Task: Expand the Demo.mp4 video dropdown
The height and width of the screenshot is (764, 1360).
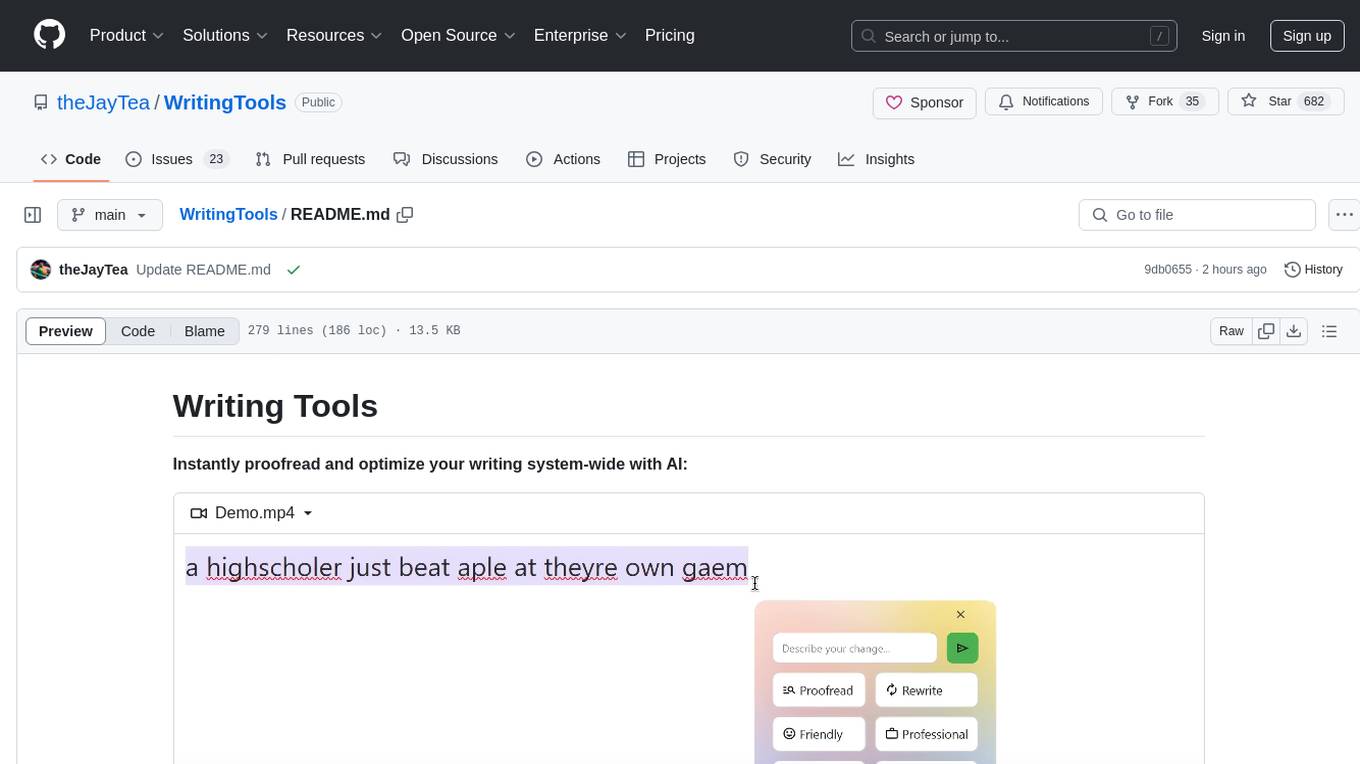Action: coord(252,513)
